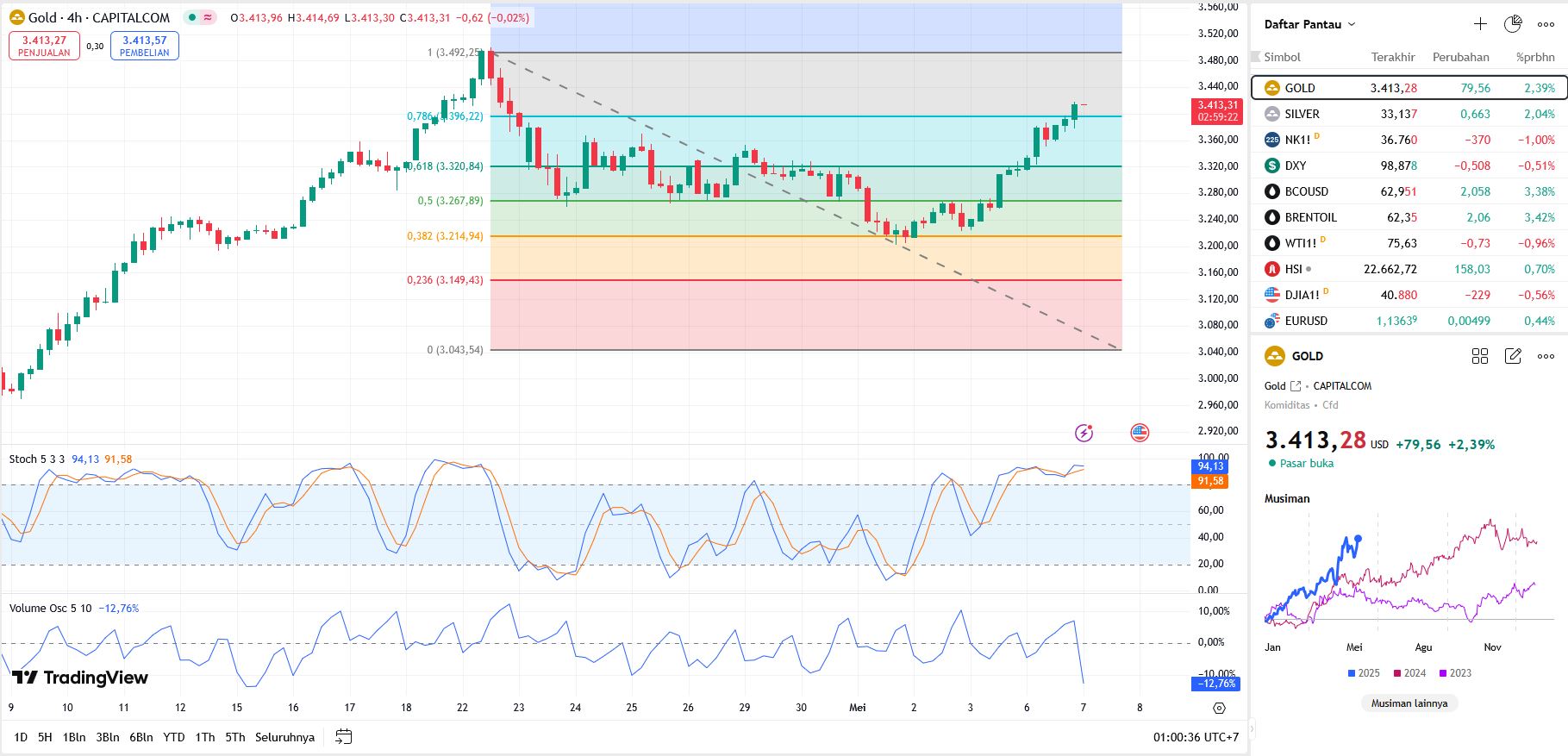The image size is (1568, 756).
Task: Toggle the 2024 seasonal series legend
Action: tap(1409, 673)
